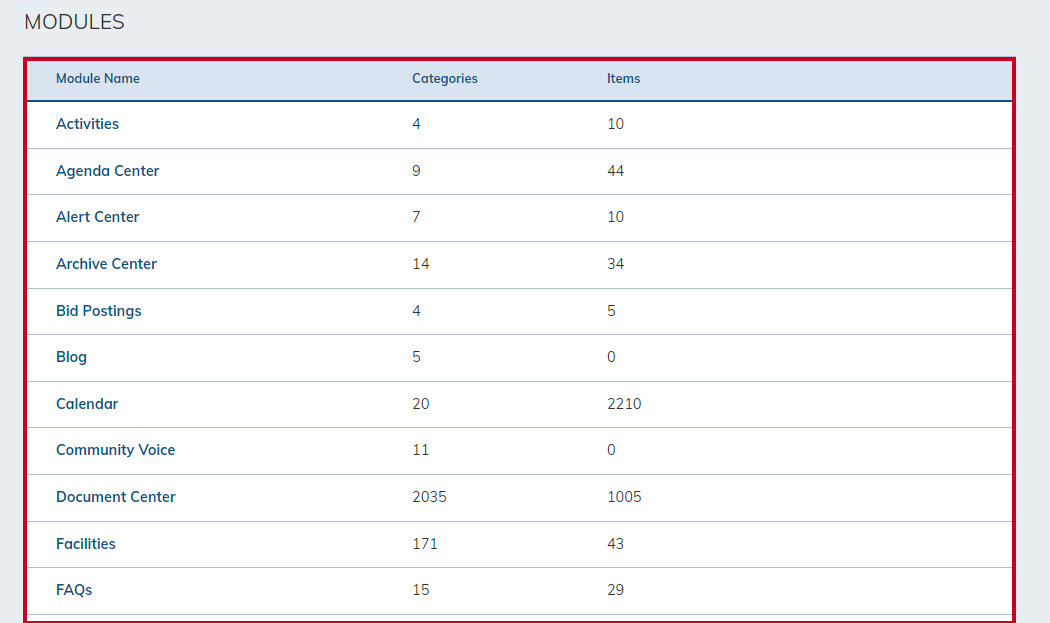Viewport: 1050px width, 623px height.
Task: Select Bid Postings items value 5
Action: click(611, 311)
